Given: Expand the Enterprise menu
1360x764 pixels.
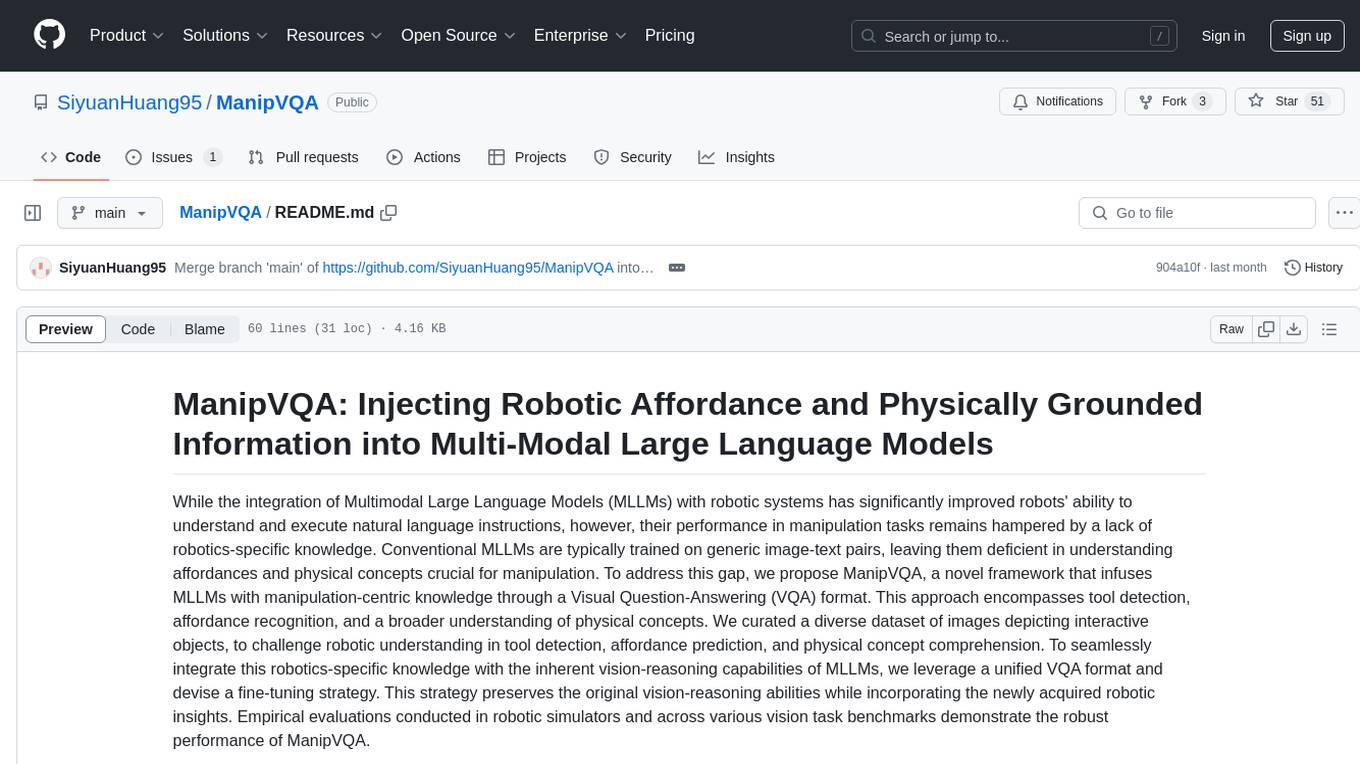Looking at the screenshot, I should point(580,35).
